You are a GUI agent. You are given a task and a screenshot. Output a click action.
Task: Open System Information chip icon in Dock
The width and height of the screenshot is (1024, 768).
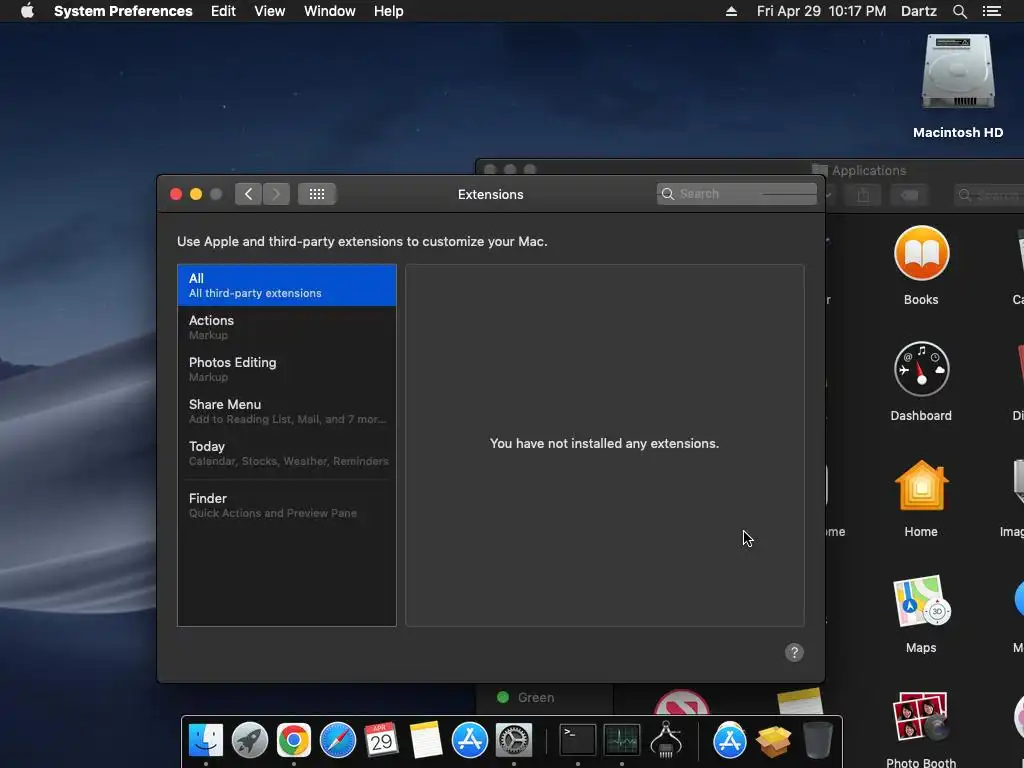coord(666,739)
